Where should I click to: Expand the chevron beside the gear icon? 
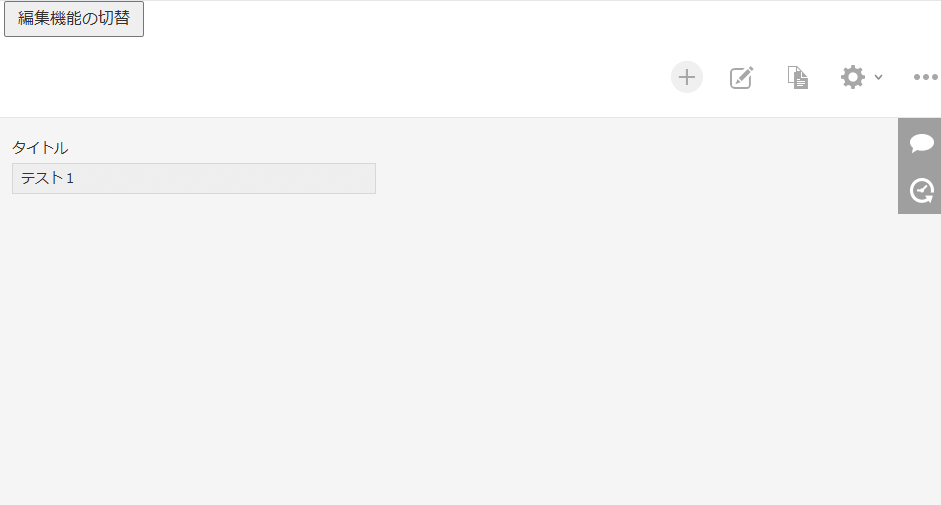coord(878,77)
